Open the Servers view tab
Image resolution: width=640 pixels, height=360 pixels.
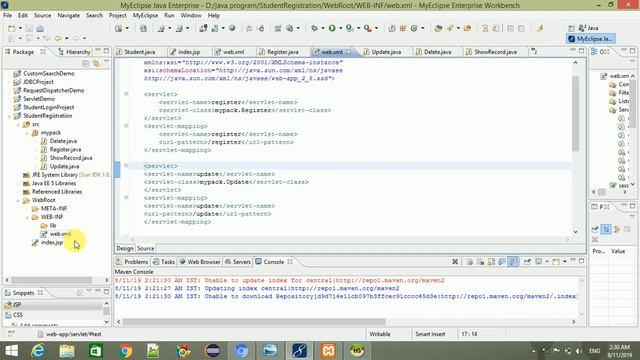coord(238,262)
